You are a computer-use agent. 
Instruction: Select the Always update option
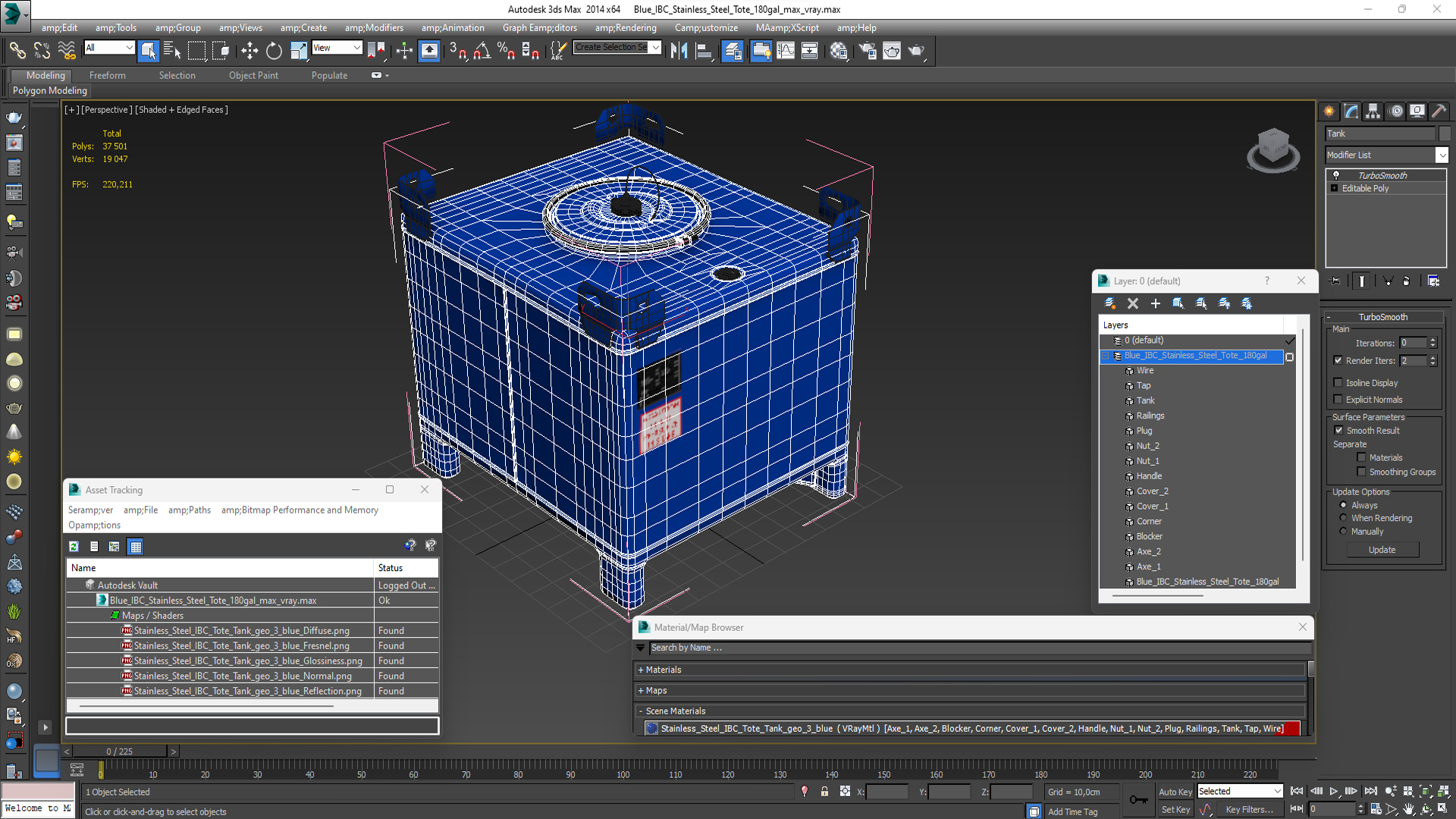pos(1343,505)
